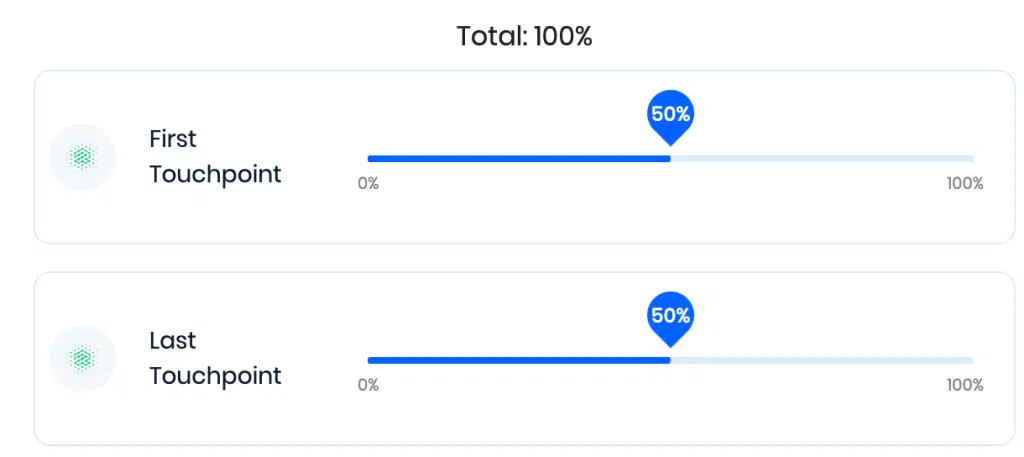
Task: Click the right end of First Touchpoint slider track
Action: tap(972, 159)
